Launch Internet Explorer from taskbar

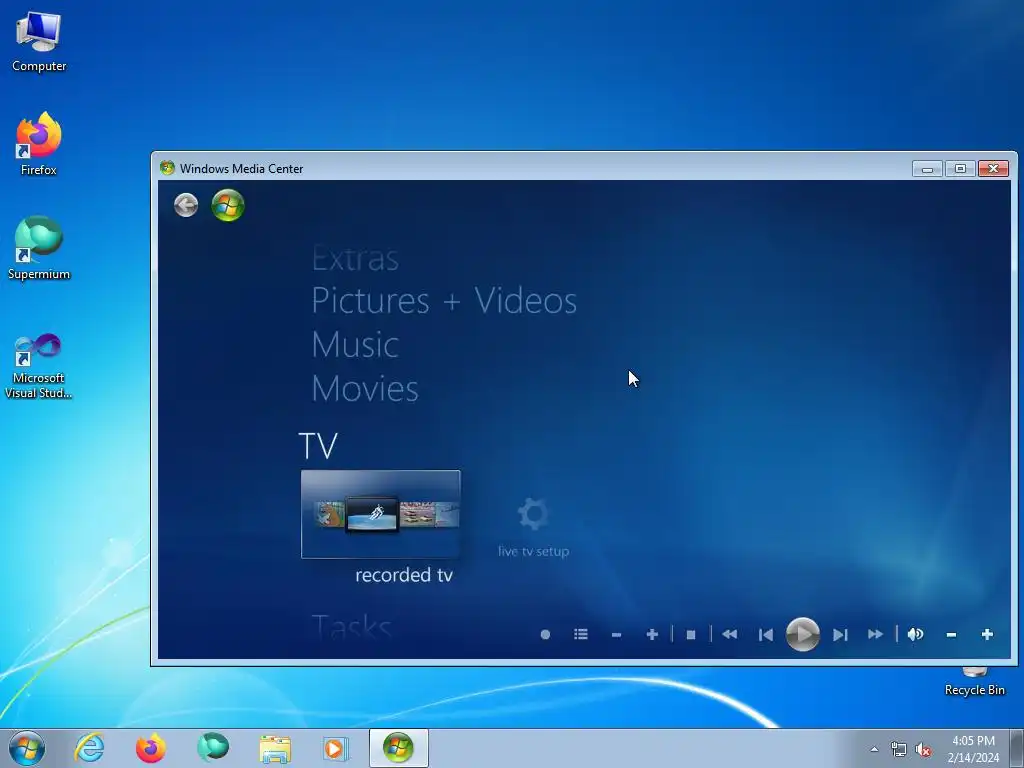(89, 748)
